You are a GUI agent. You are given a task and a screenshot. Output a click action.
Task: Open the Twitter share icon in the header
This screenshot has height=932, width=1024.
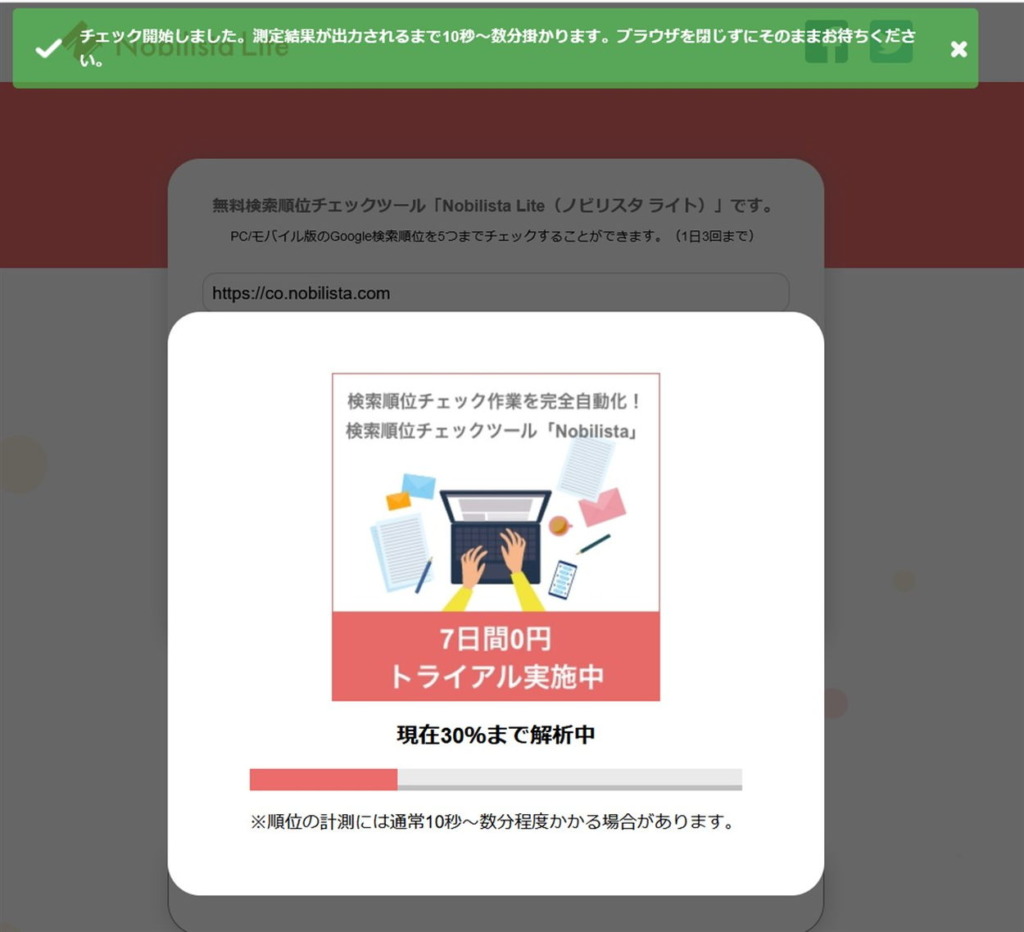(891, 42)
